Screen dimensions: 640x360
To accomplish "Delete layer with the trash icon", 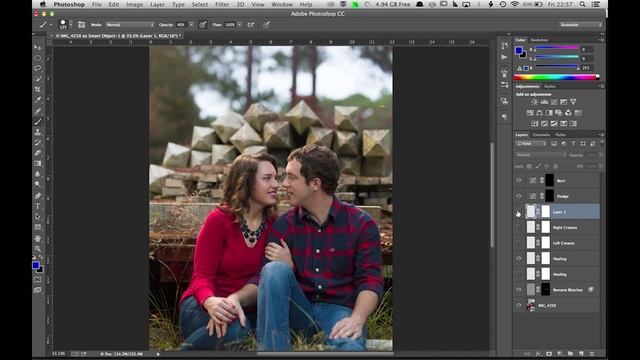I will 592,354.
